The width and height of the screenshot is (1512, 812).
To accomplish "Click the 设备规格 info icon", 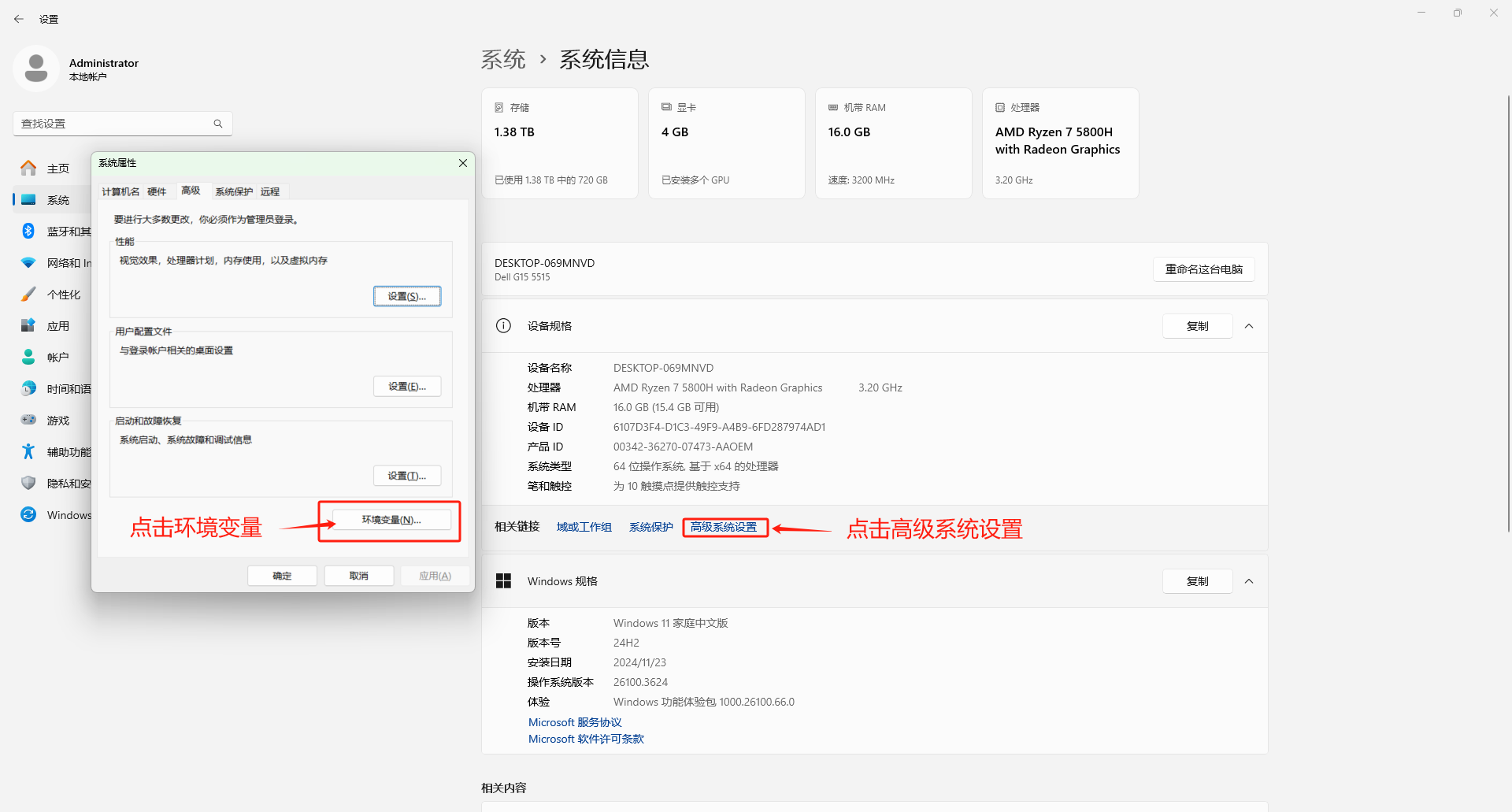I will [x=504, y=325].
